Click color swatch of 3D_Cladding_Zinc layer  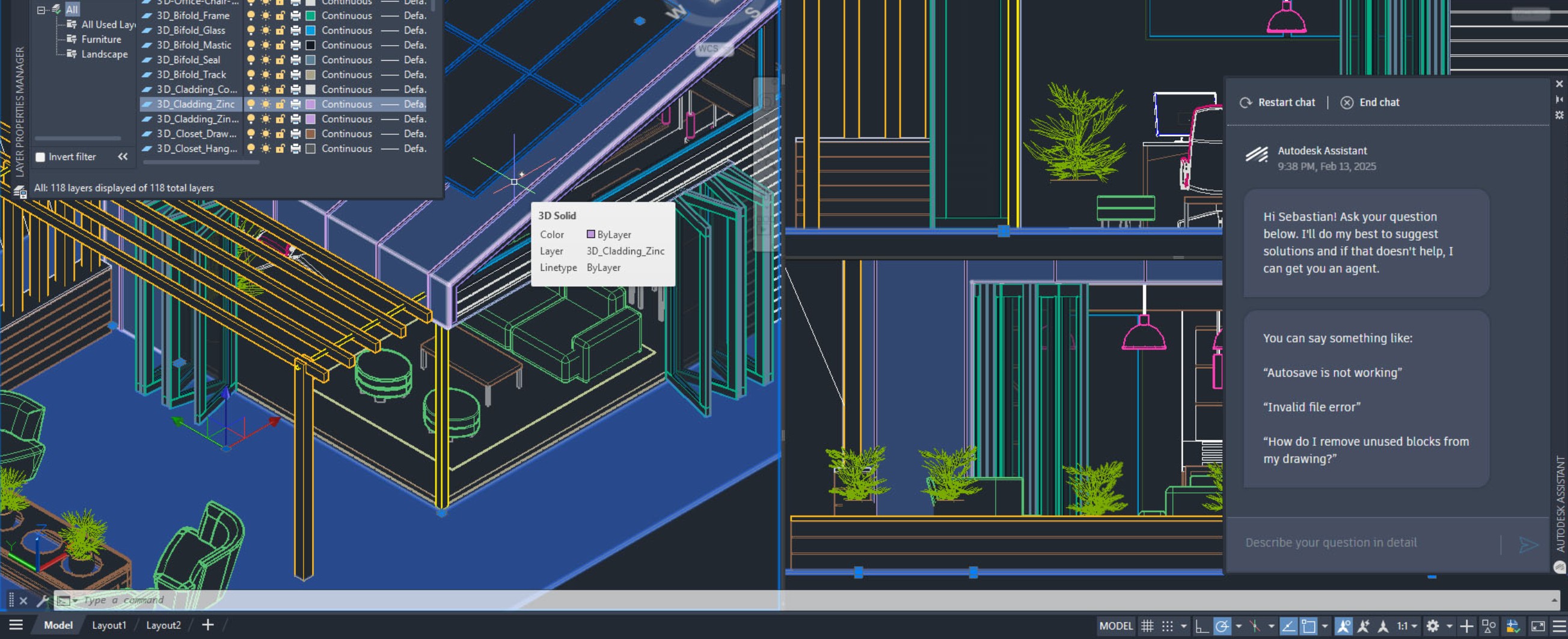click(x=310, y=104)
